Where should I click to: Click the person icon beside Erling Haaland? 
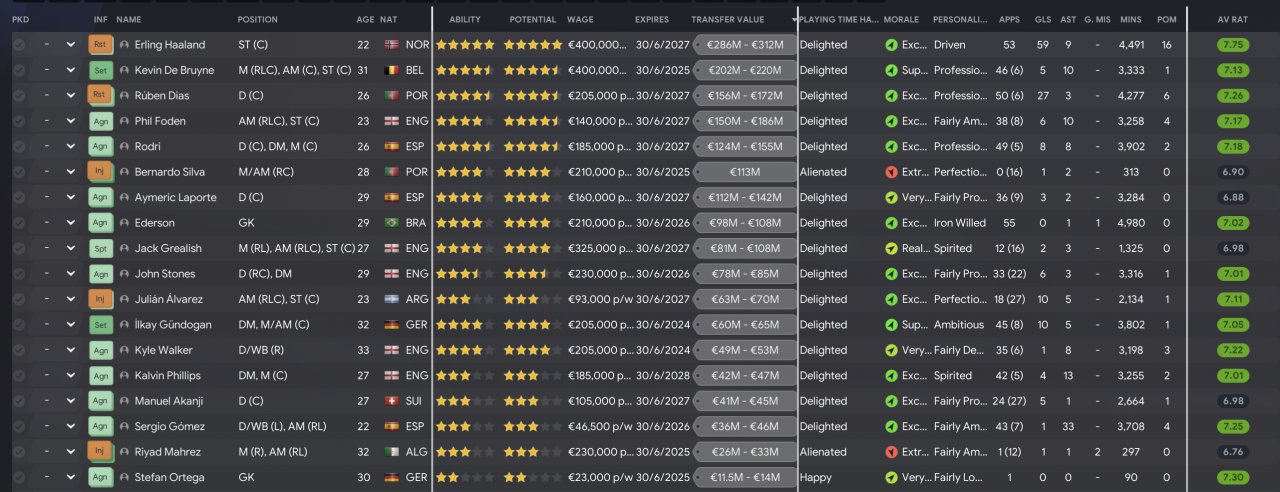(124, 45)
